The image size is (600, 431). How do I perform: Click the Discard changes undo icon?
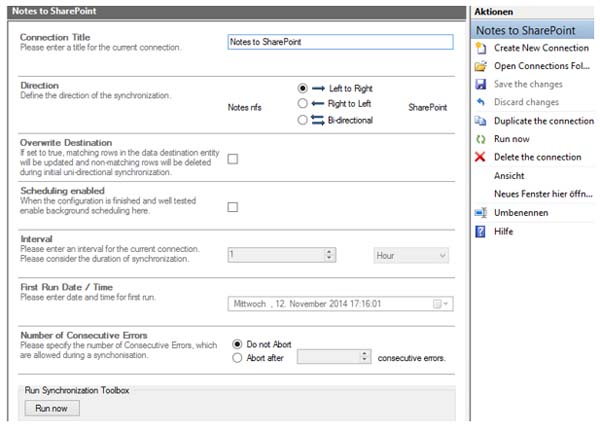pyautogui.click(x=481, y=102)
